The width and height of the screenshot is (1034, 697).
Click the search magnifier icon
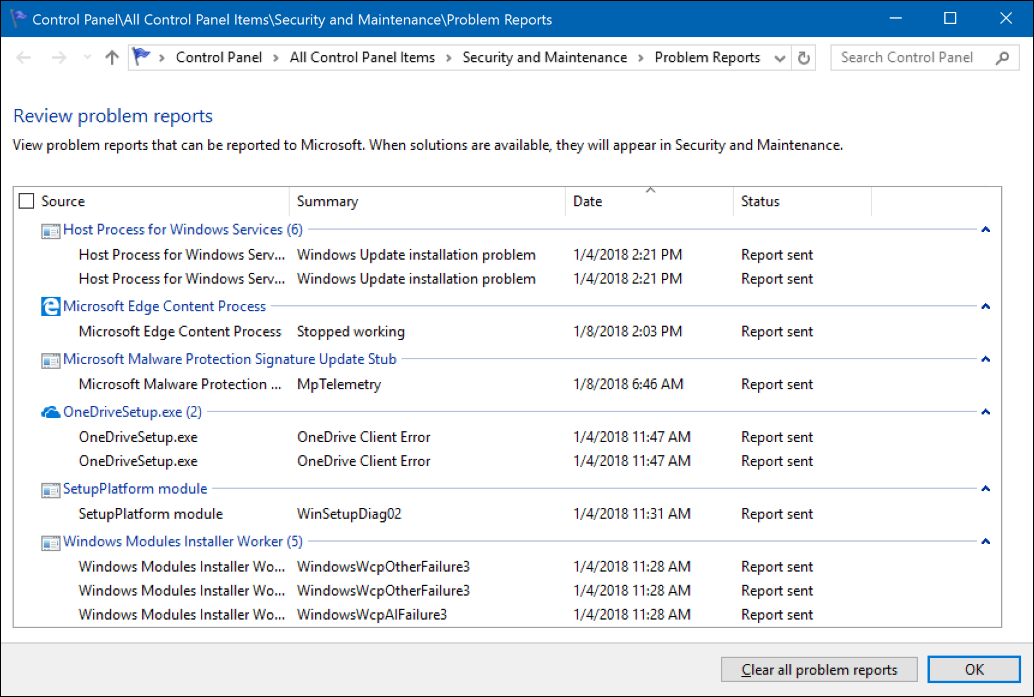coord(1002,58)
